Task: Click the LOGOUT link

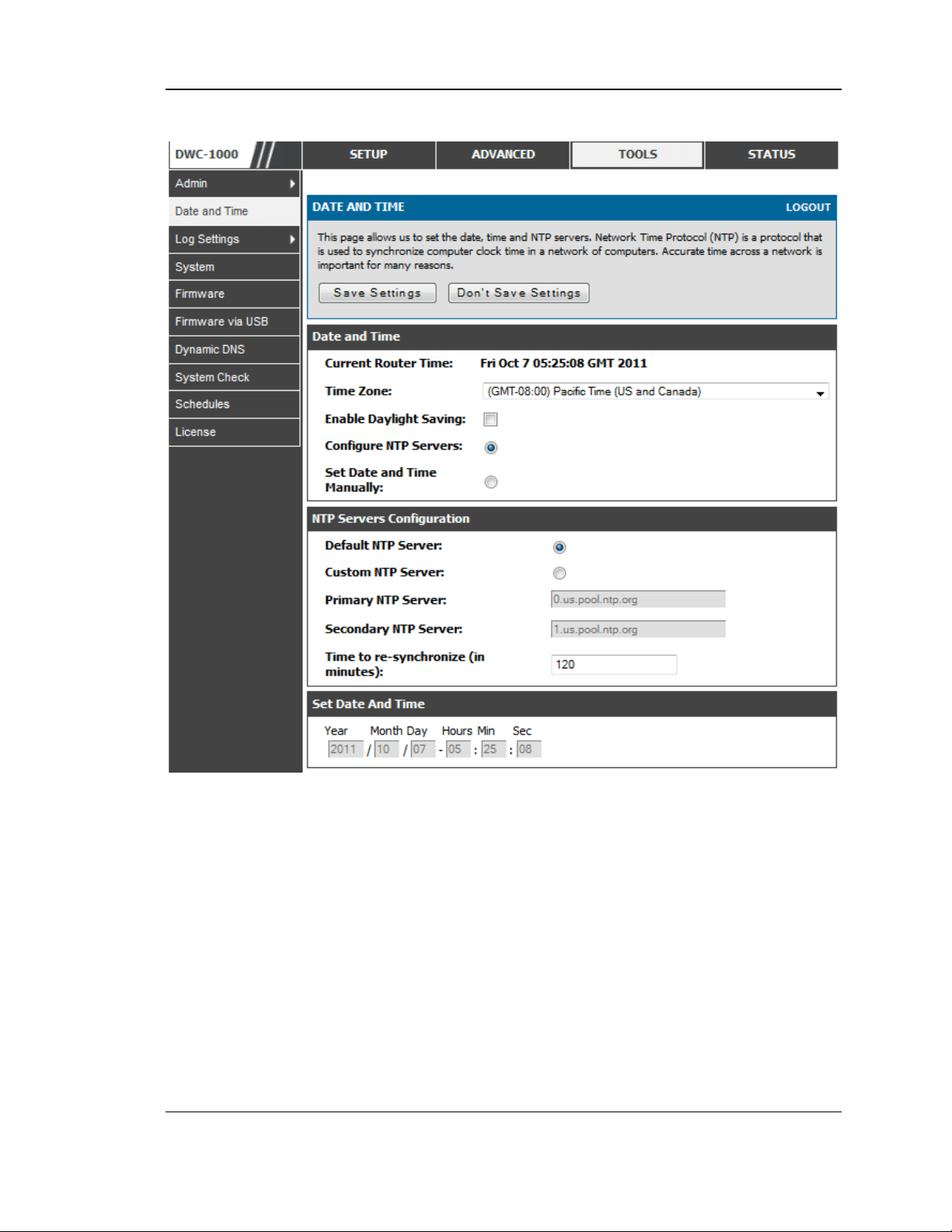Action: (x=808, y=208)
